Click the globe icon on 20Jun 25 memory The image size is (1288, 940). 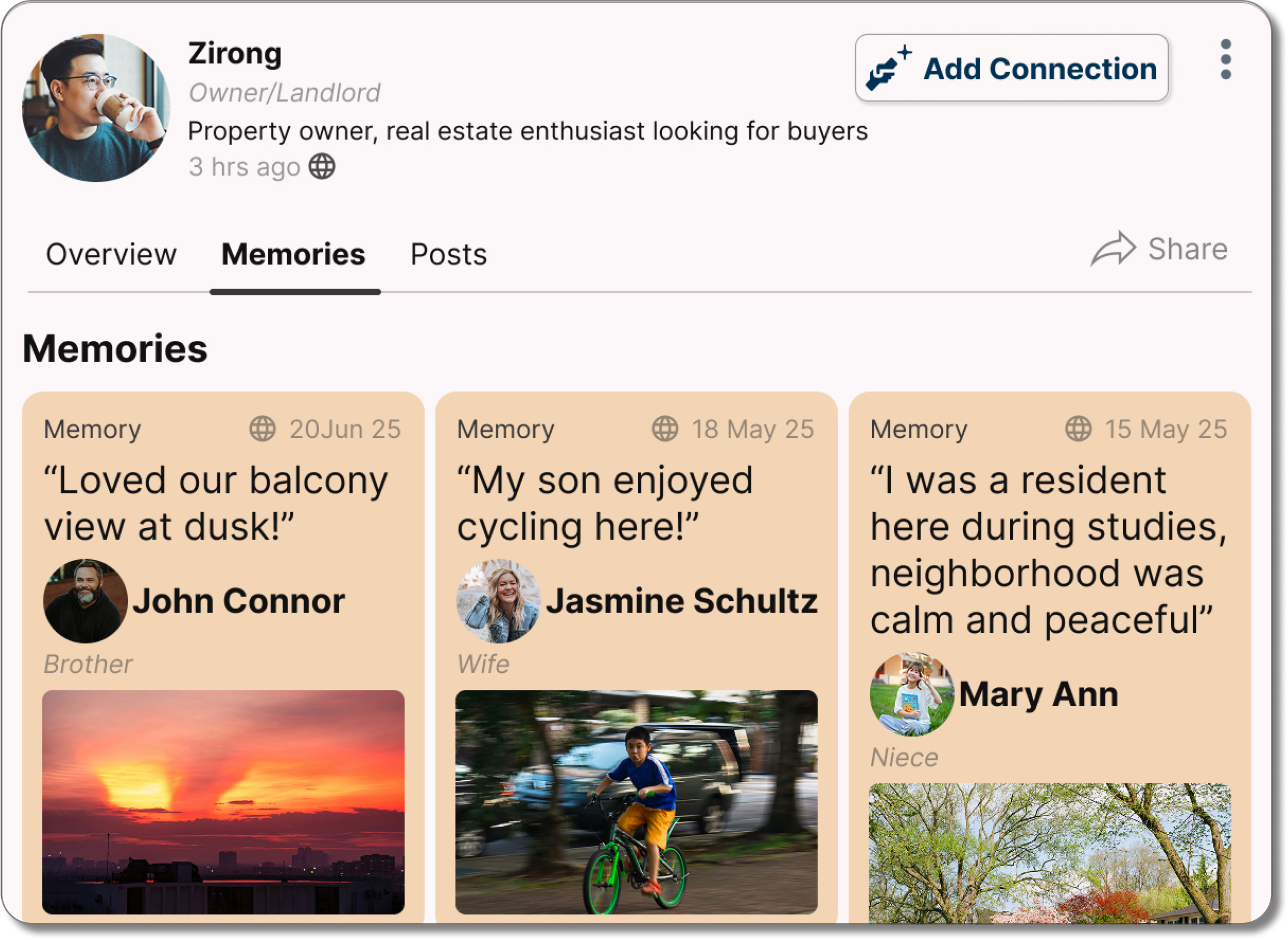(x=262, y=429)
